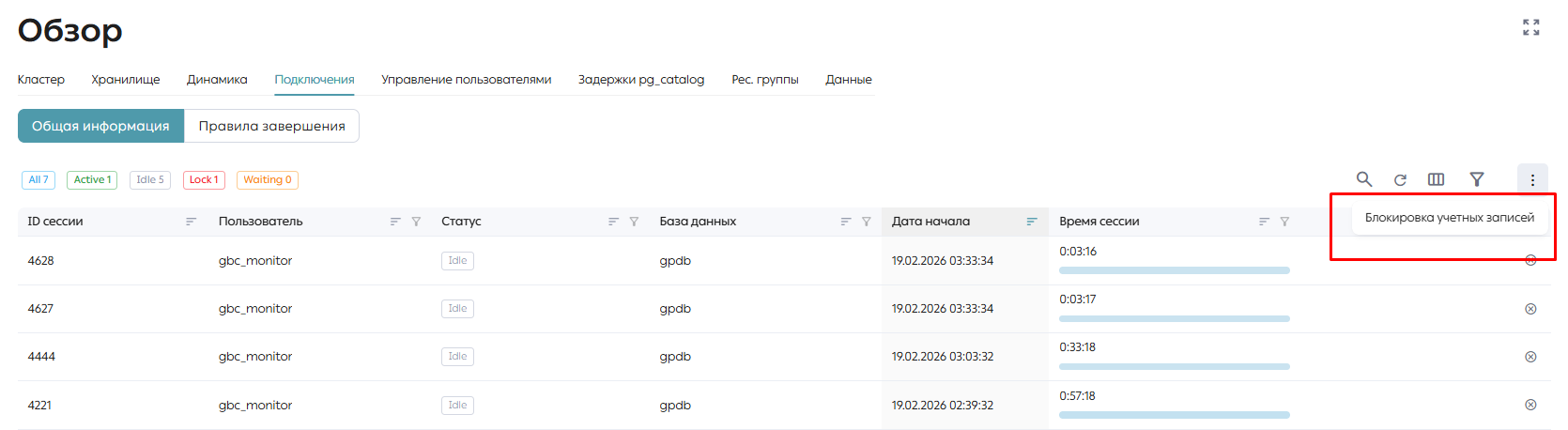Click session ID 4627 cell
1568x430 pixels.
coord(41,309)
